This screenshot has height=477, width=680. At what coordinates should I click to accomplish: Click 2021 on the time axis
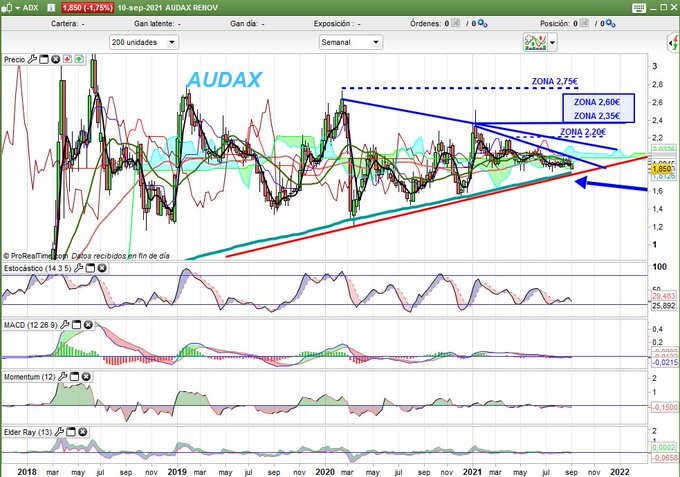pos(473,472)
